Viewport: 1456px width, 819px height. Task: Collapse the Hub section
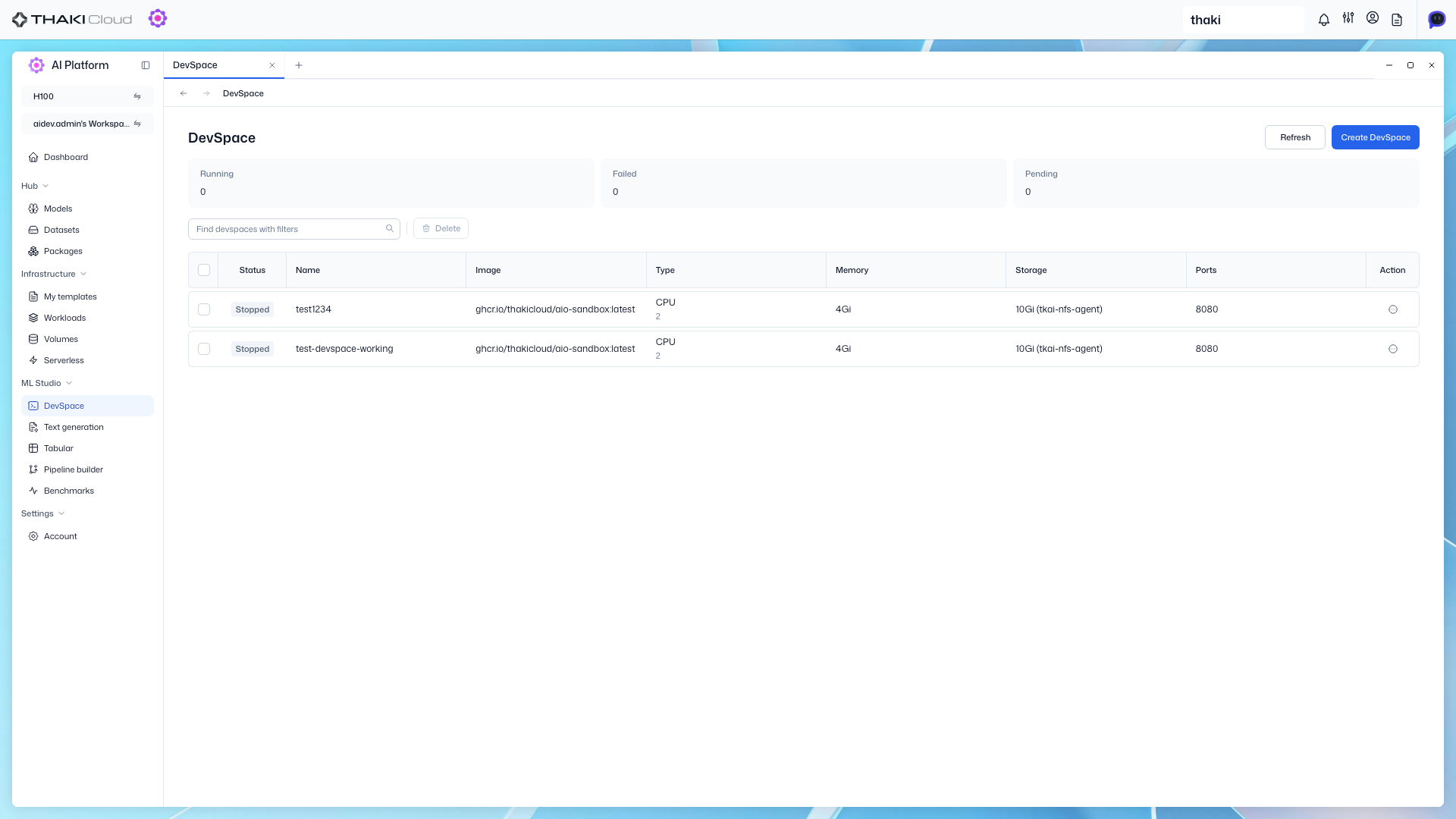point(35,186)
